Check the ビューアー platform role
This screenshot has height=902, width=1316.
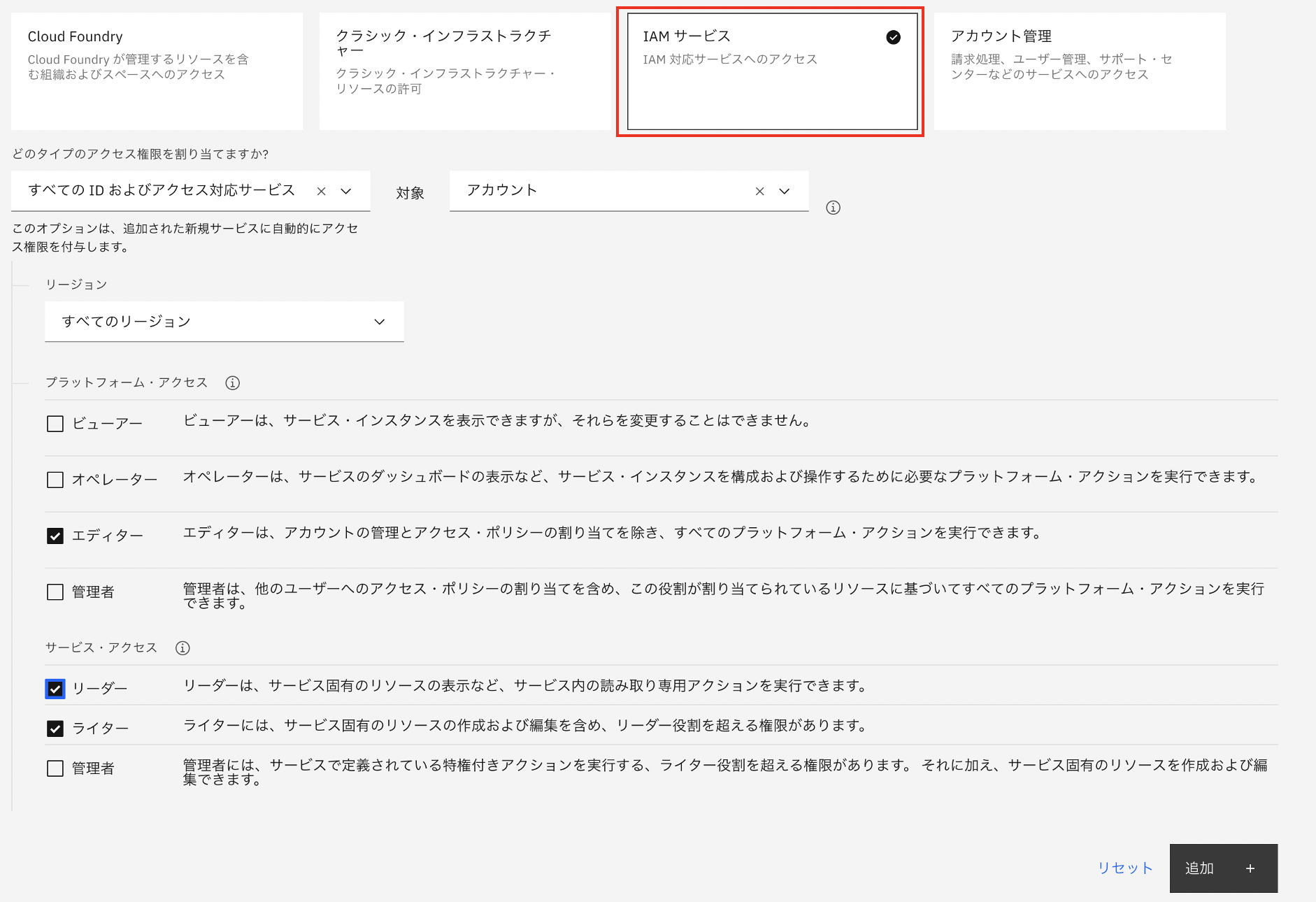[55, 424]
